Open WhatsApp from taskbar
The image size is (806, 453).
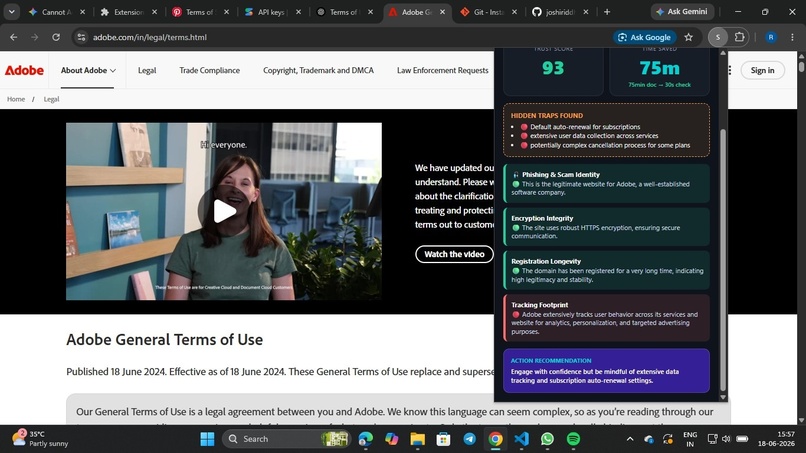pos(547,439)
